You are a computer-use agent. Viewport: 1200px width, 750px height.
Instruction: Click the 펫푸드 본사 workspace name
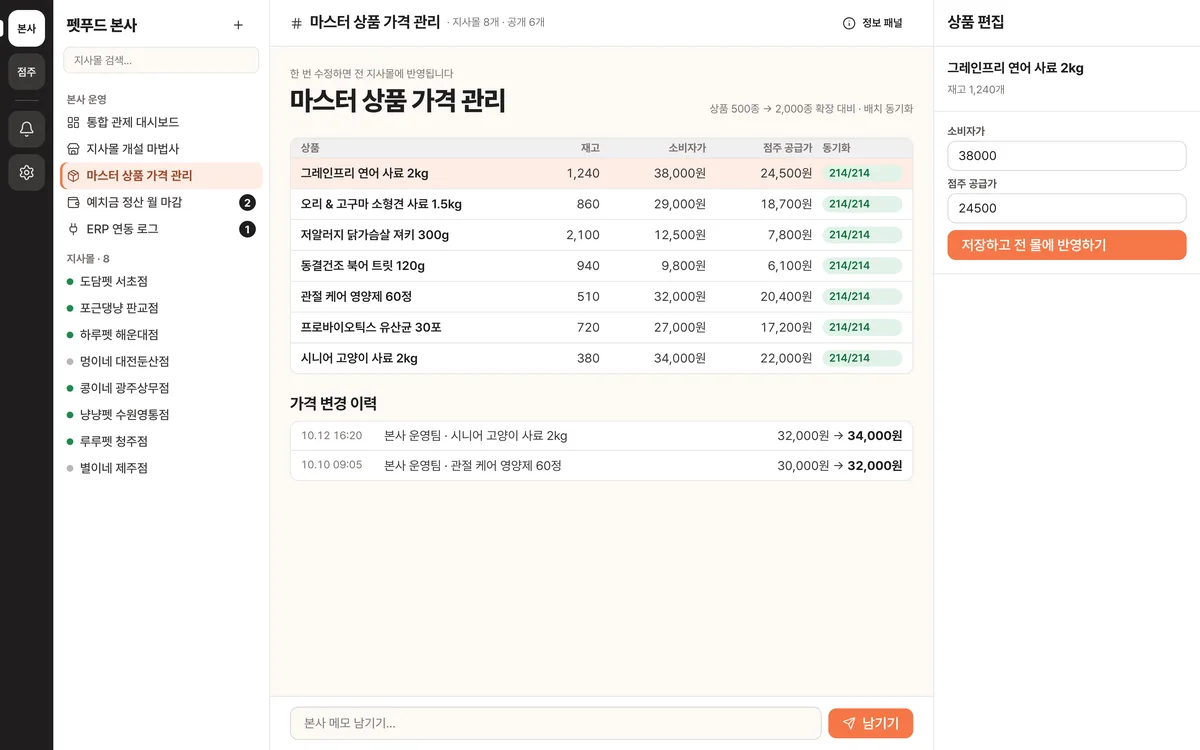pyautogui.click(x=102, y=26)
